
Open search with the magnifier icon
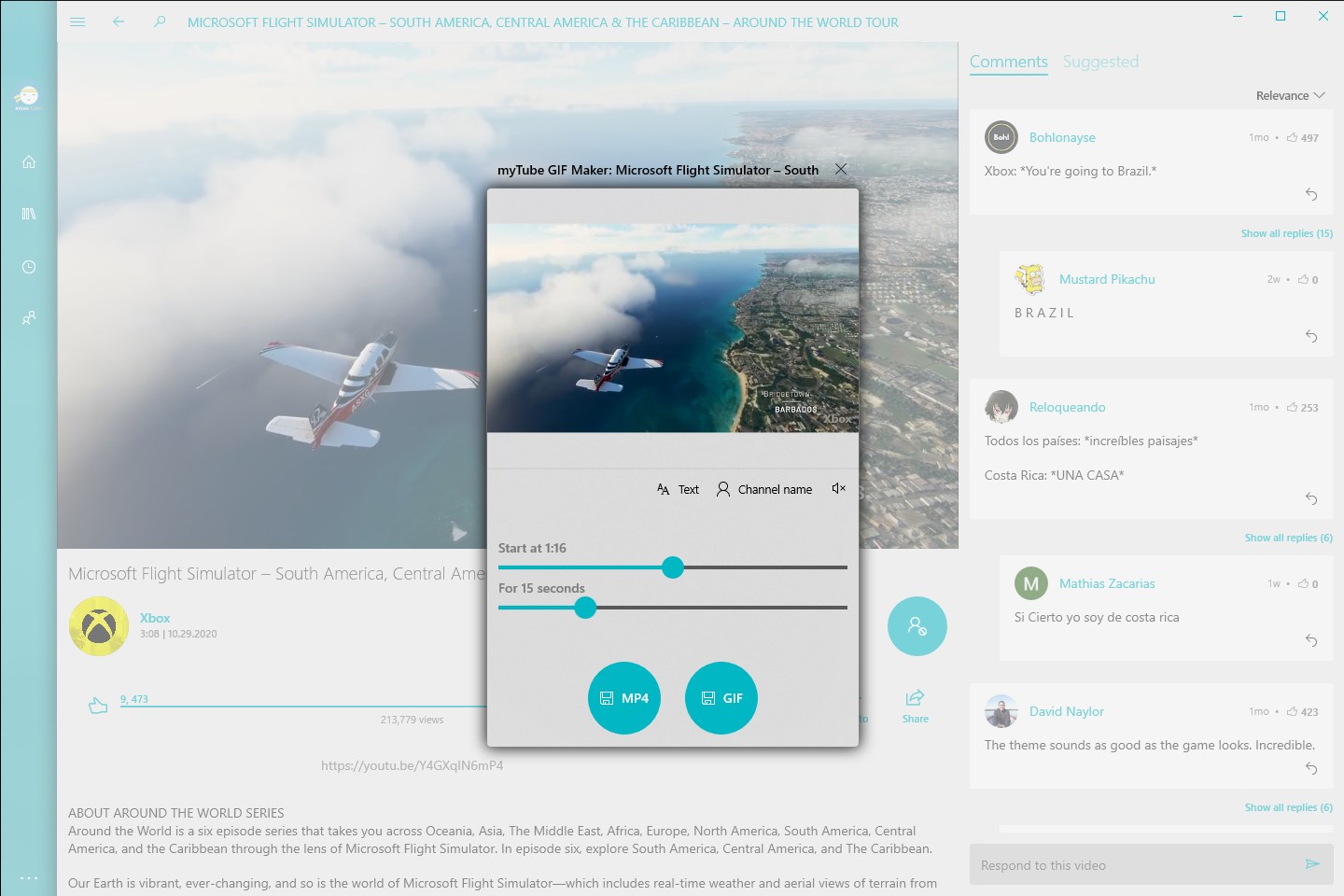click(160, 21)
